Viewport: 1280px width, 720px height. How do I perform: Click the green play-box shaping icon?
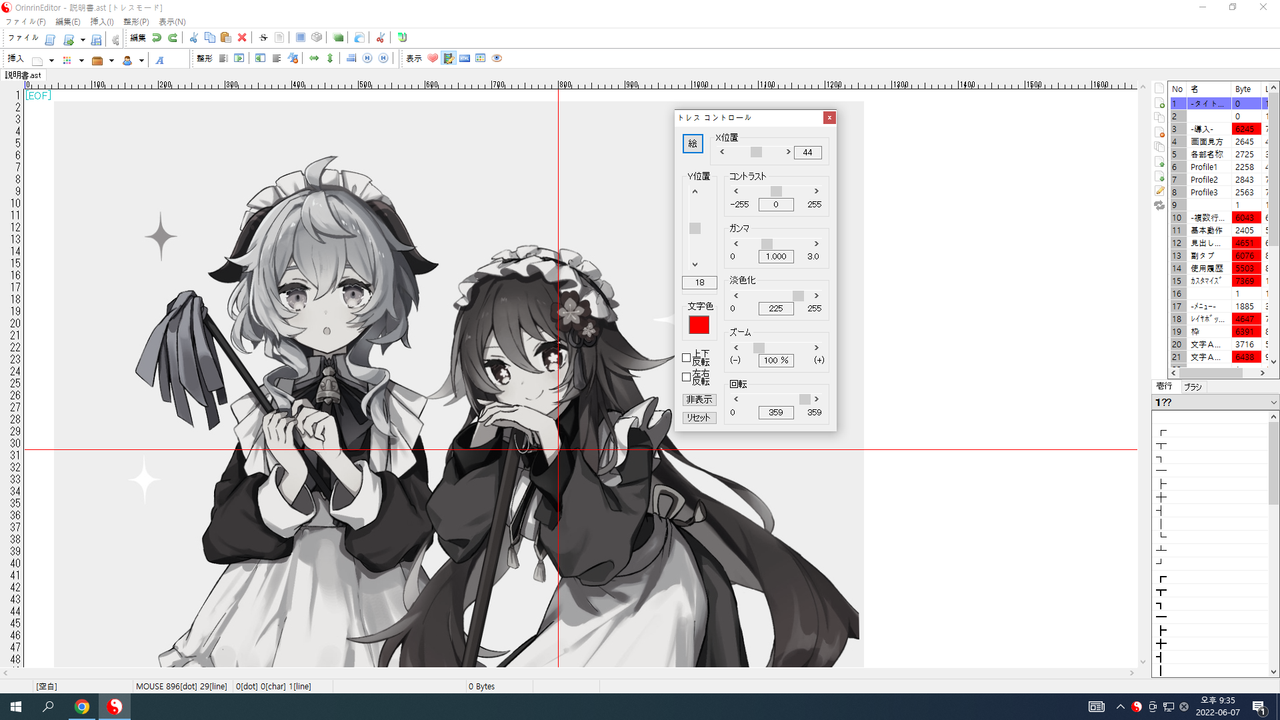click(239, 58)
